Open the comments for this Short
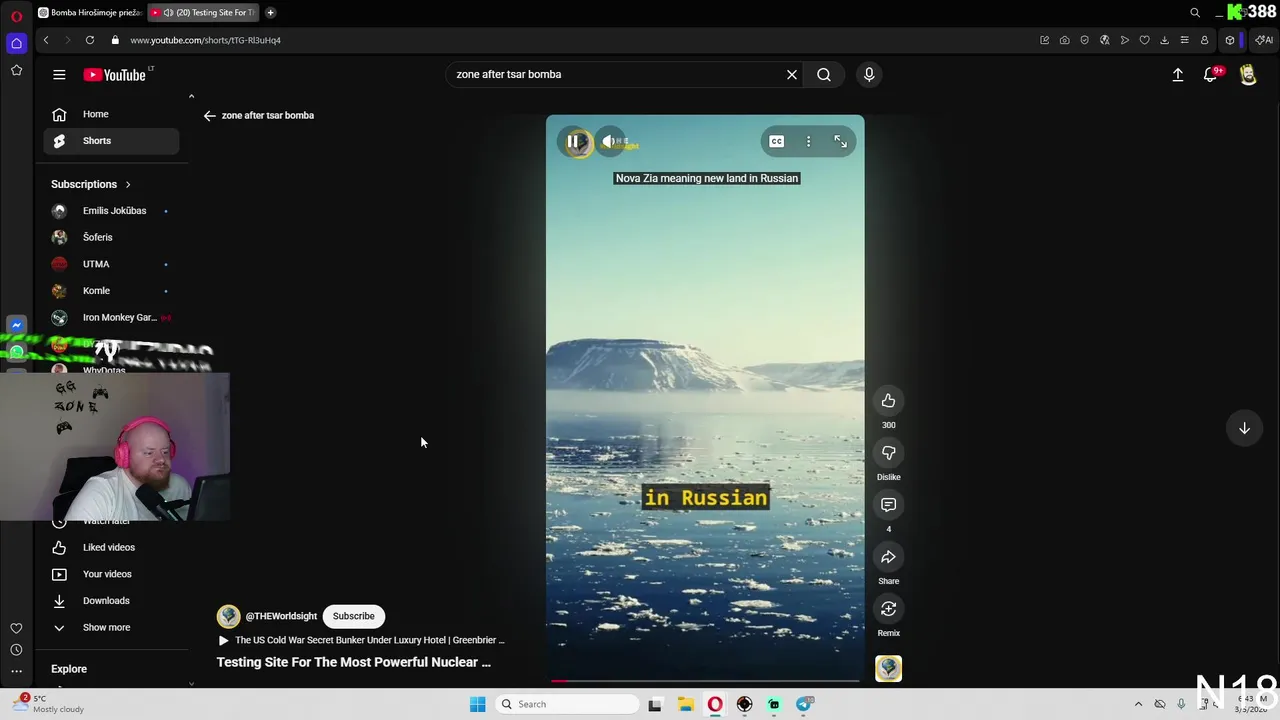Screen dimensions: 1280x720 [888, 505]
